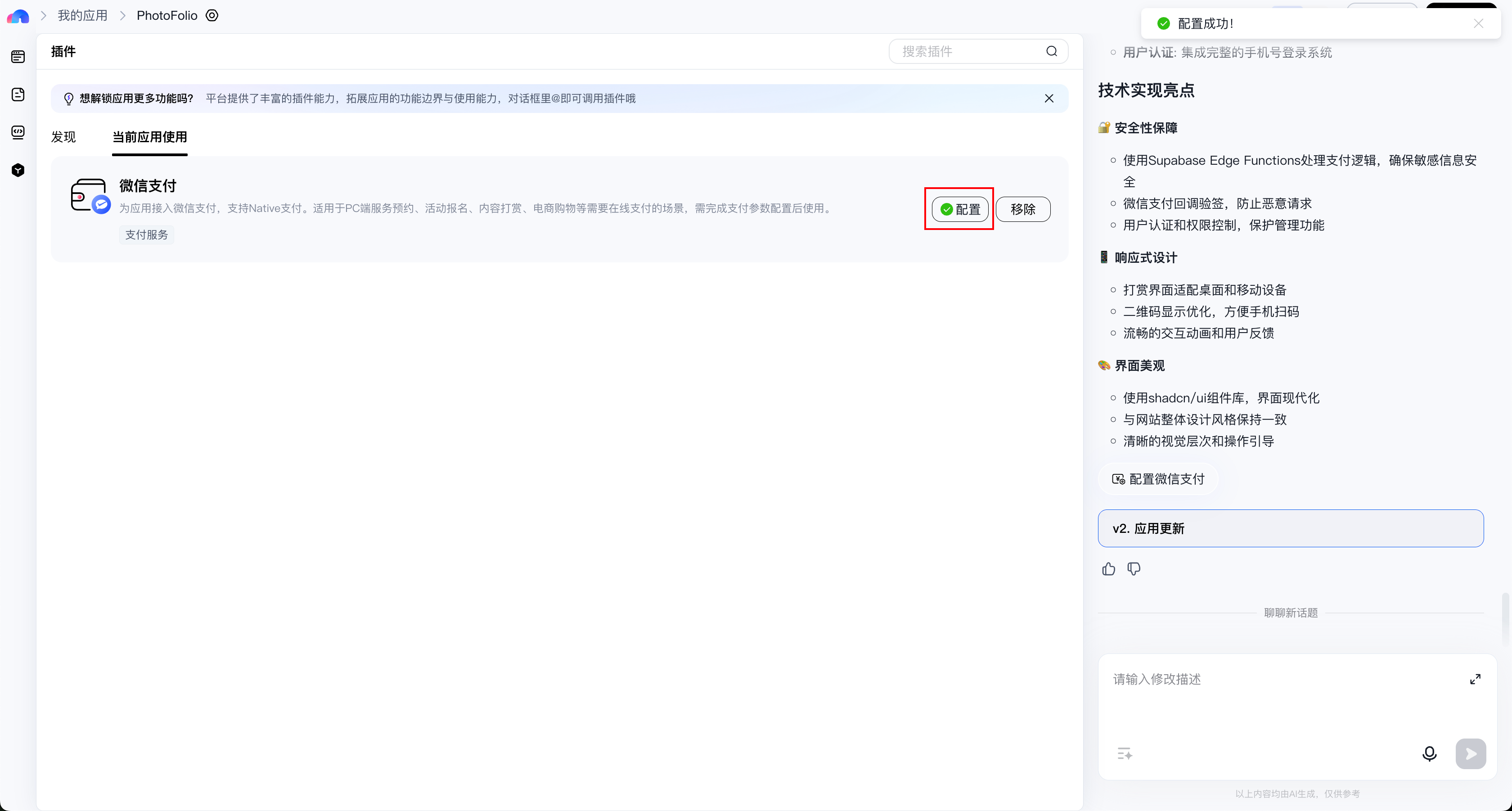Image resolution: width=1512 pixels, height=811 pixels.
Task: Click the target icon beside PhotoFolio
Action: 212,16
